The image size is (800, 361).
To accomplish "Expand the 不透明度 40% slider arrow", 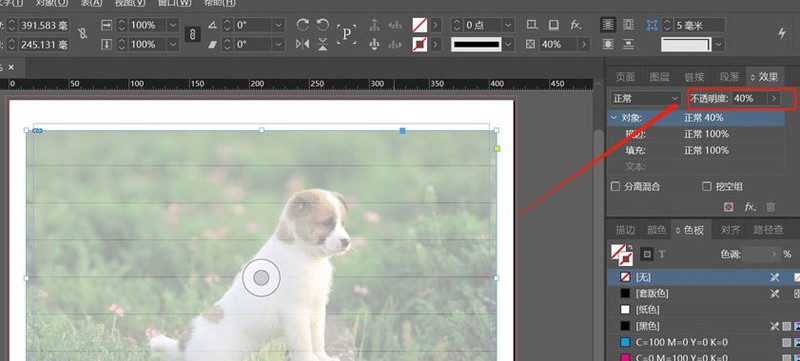I will tap(774, 98).
